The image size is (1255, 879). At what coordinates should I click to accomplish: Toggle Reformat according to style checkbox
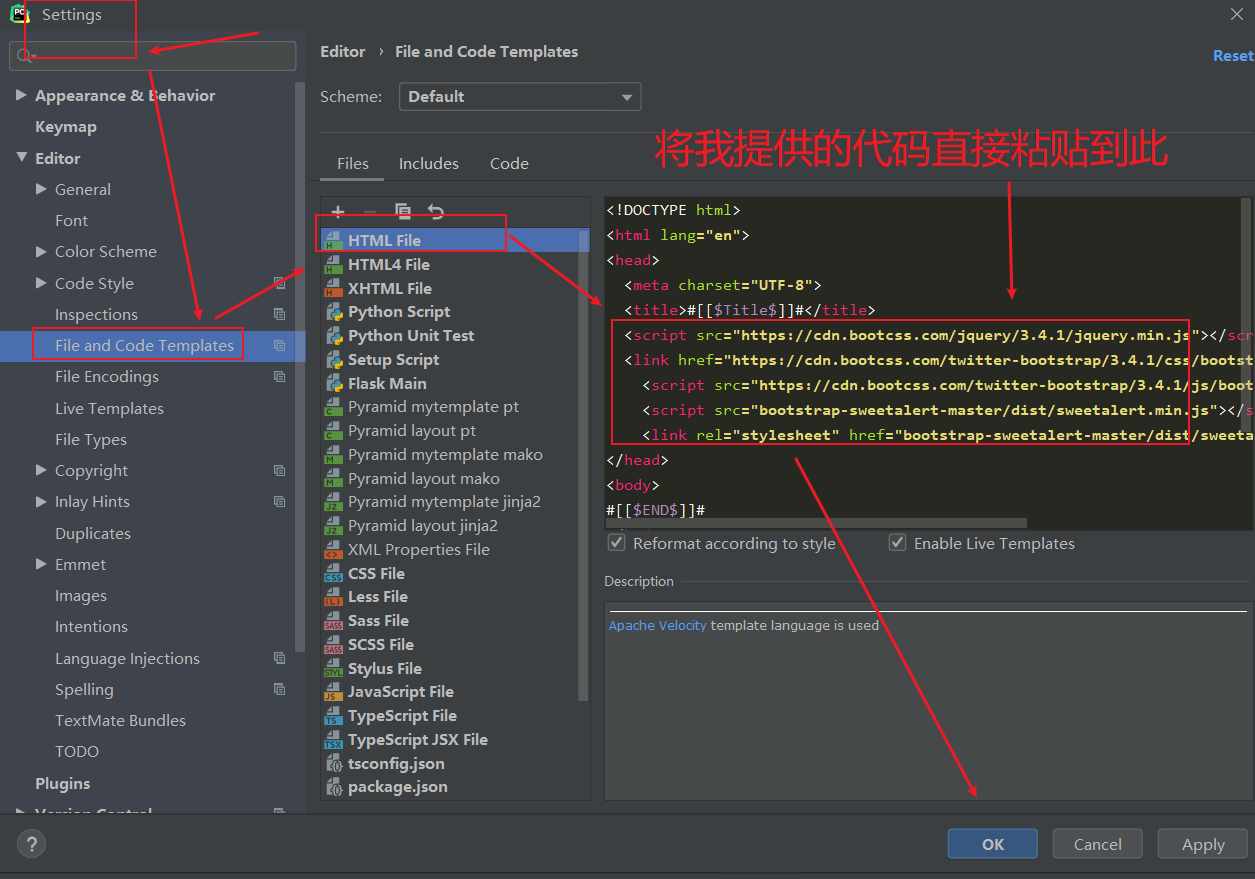point(617,543)
